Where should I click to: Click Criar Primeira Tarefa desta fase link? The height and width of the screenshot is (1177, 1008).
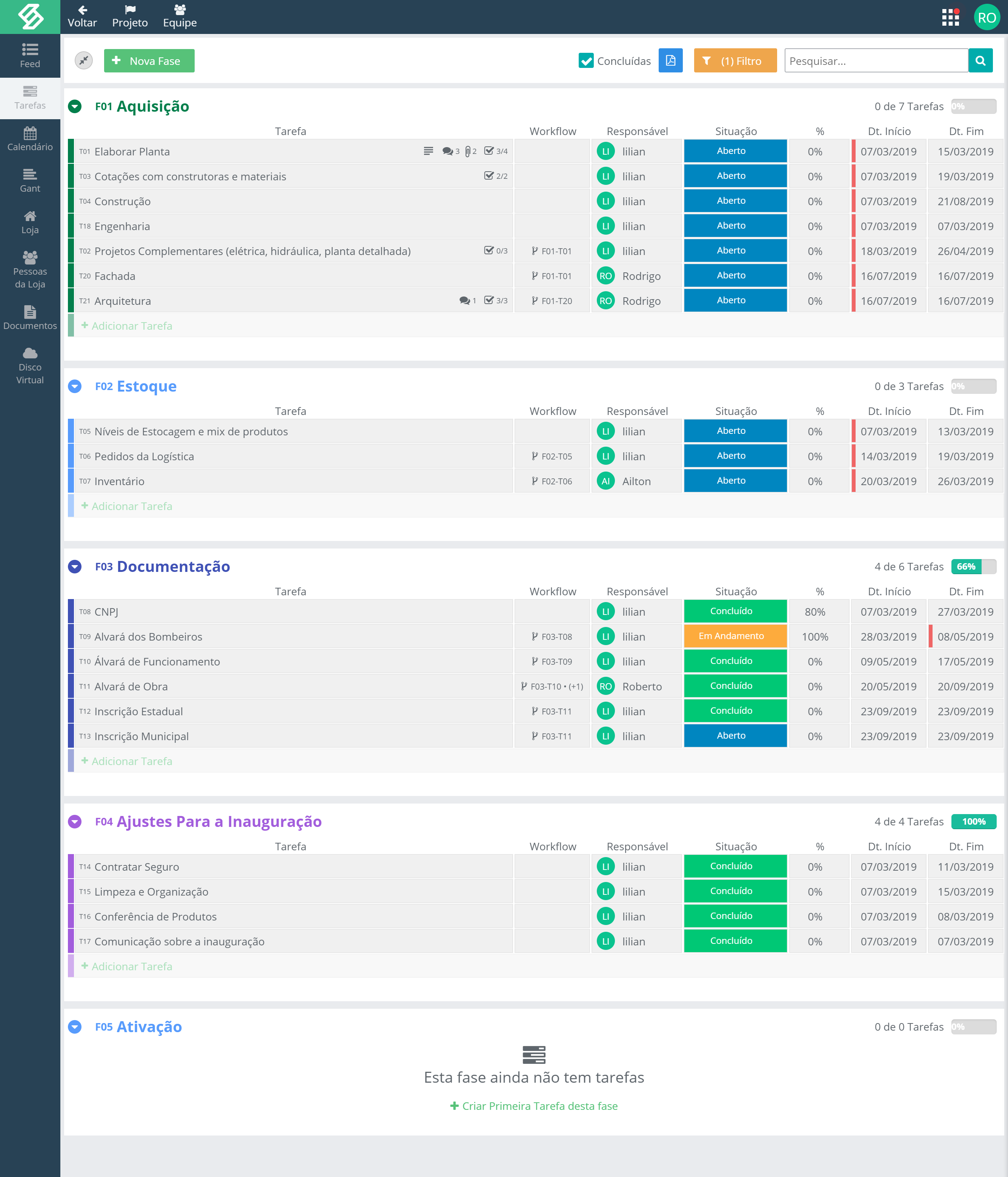(x=533, y=1106)
